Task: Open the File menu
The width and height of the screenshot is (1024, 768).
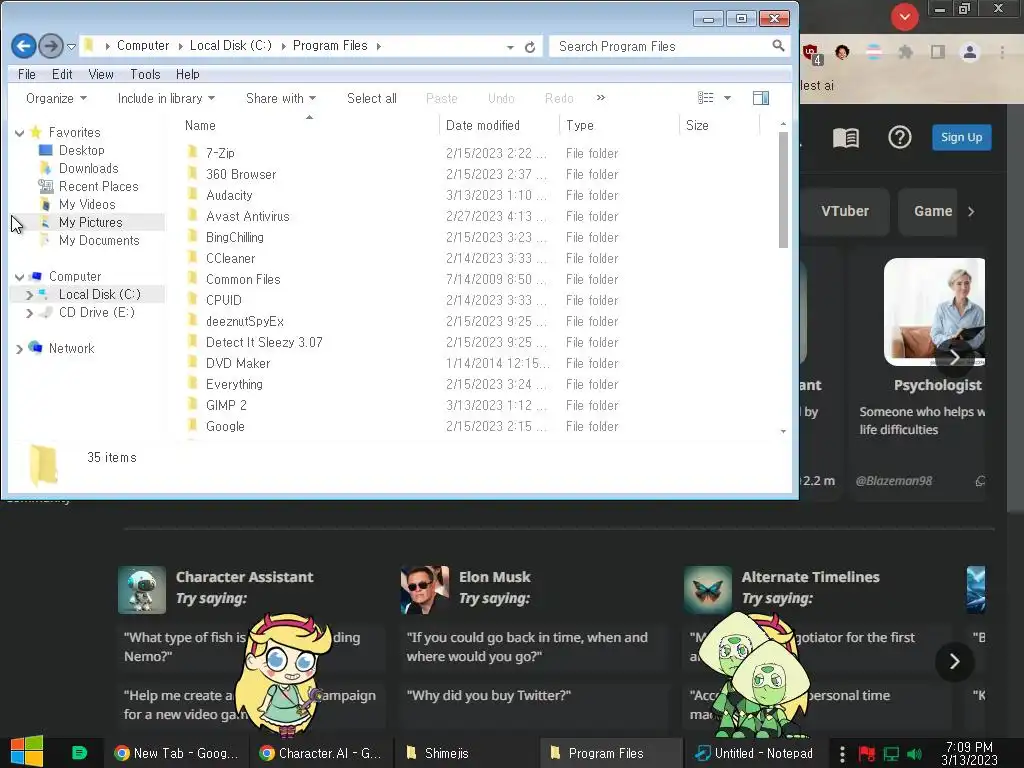Action: (27, 74)
